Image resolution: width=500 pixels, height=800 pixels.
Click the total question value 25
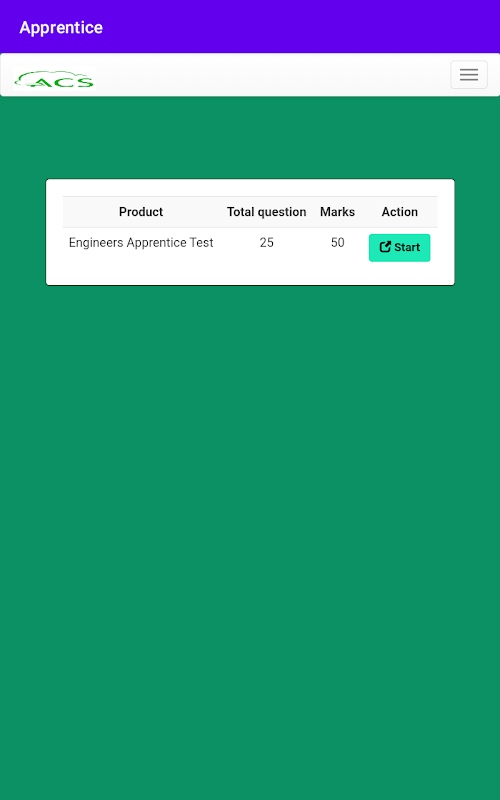266,242
